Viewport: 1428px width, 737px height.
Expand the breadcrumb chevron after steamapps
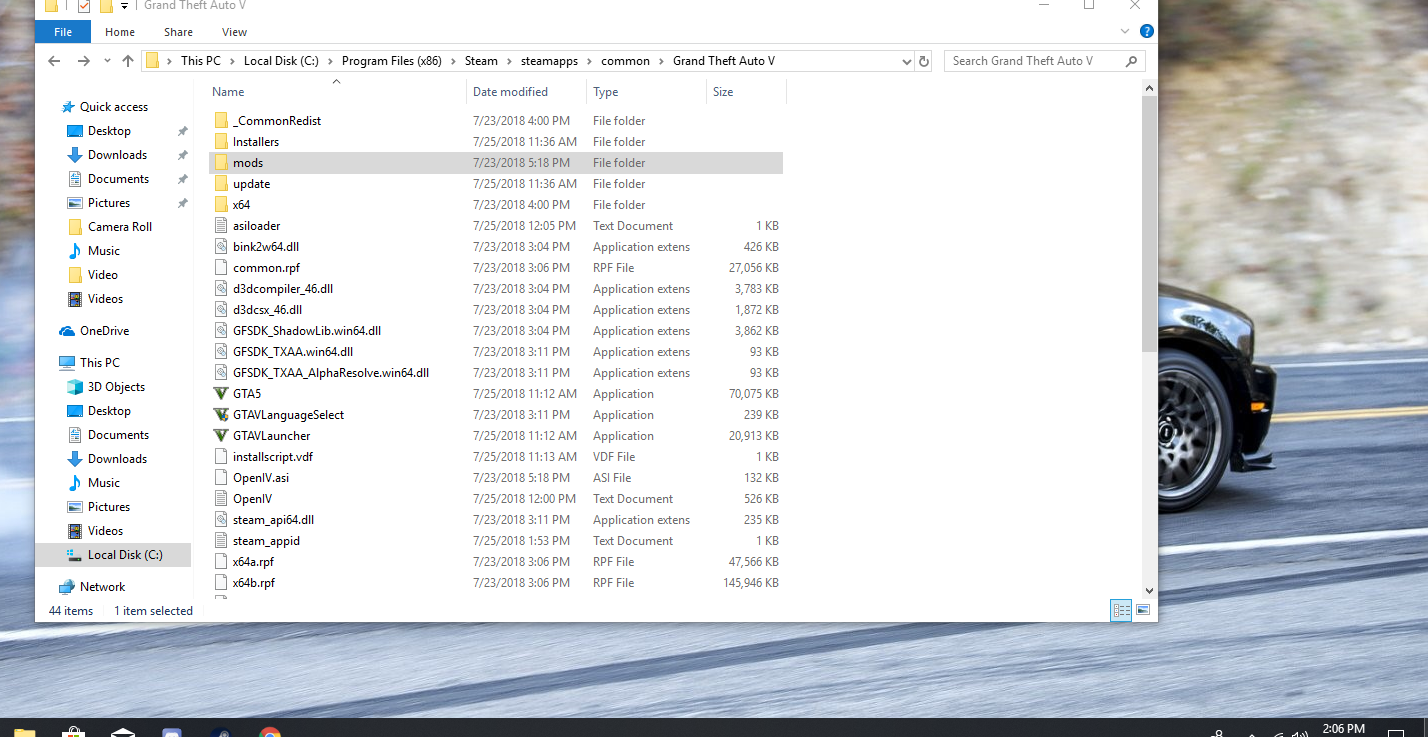pos(589,61)
